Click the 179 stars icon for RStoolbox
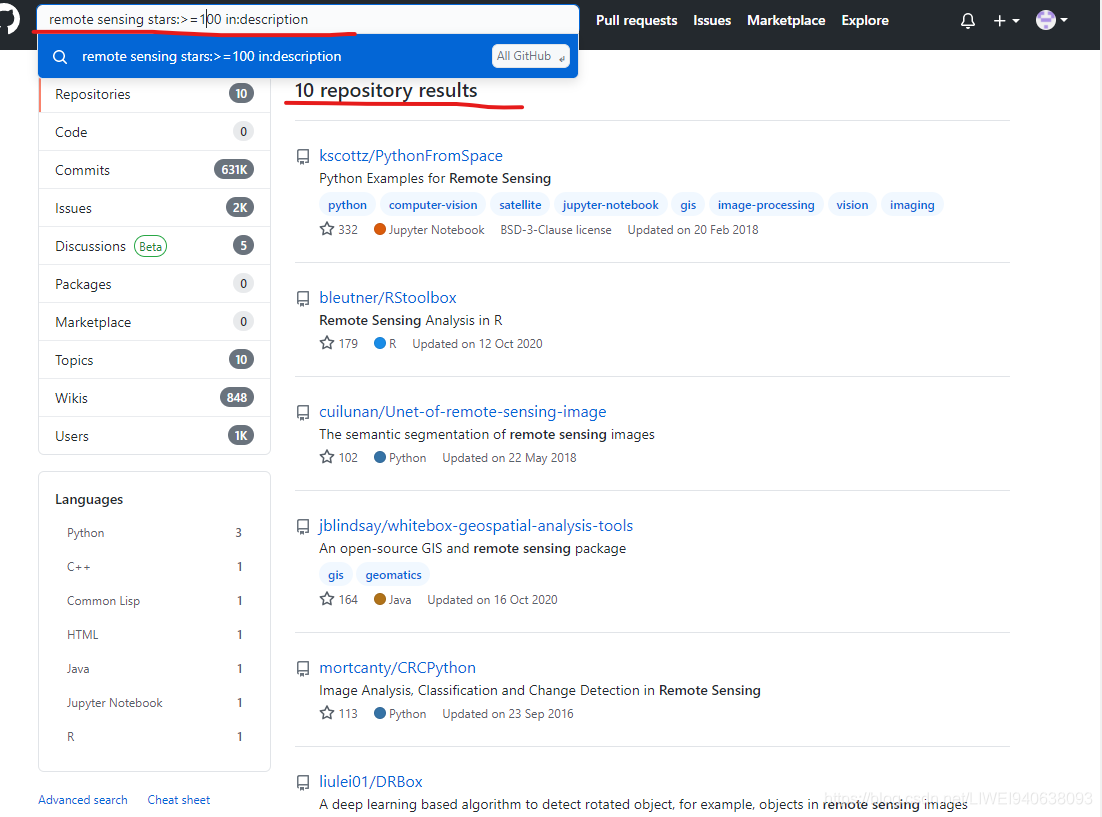 click(327, 343)
